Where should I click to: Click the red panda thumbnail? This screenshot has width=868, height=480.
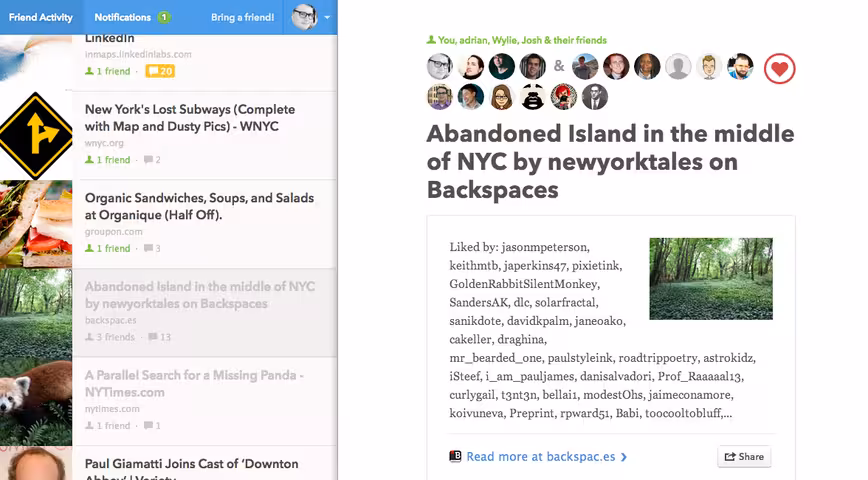(x=36, y=401)
